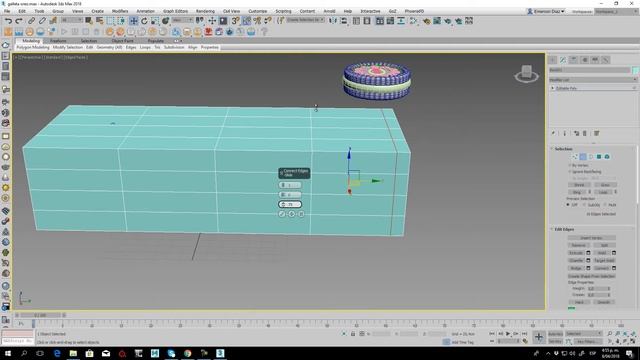Open the Motion panel icon
Image resolution: width=640 pixels, height=360 pixels.
click(584, 60)
